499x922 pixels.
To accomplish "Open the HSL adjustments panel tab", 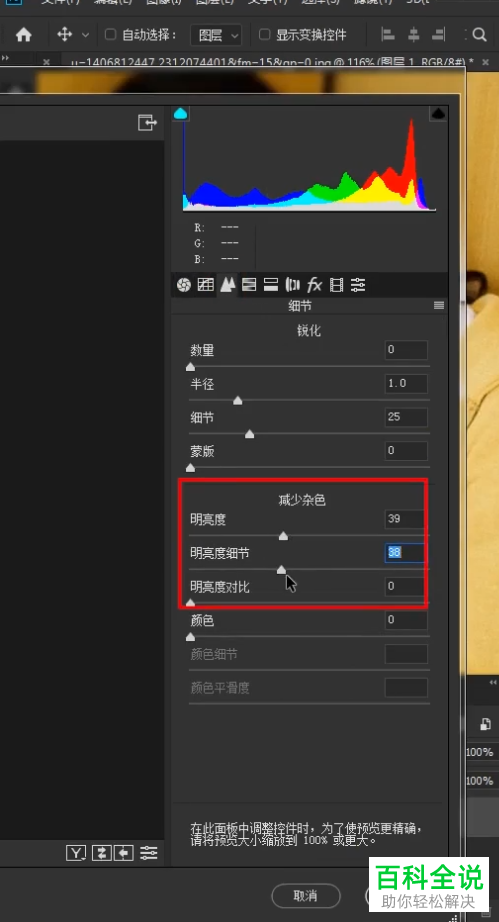I will [249, 286].
